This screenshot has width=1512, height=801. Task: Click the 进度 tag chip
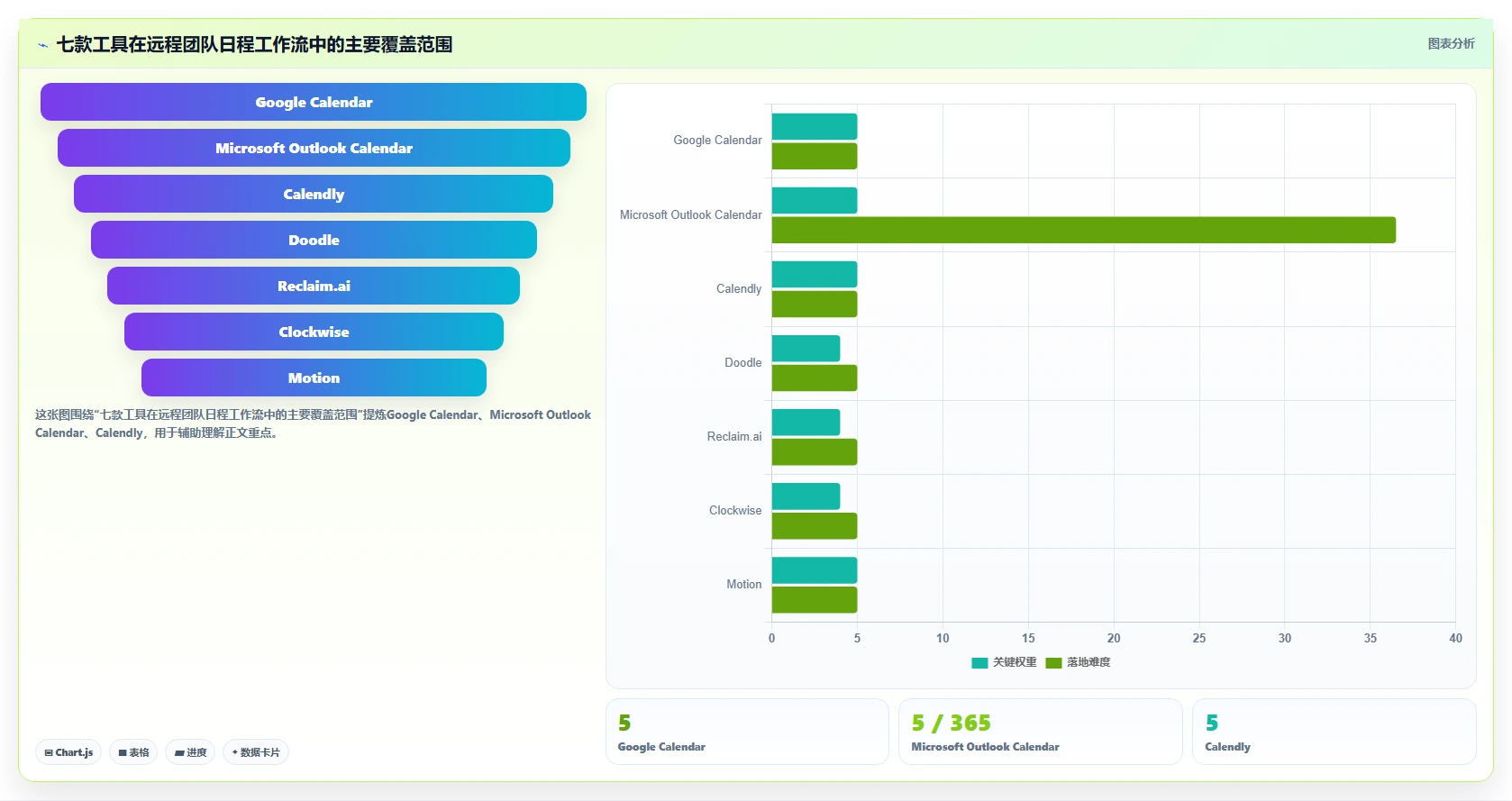pos(190,752)
